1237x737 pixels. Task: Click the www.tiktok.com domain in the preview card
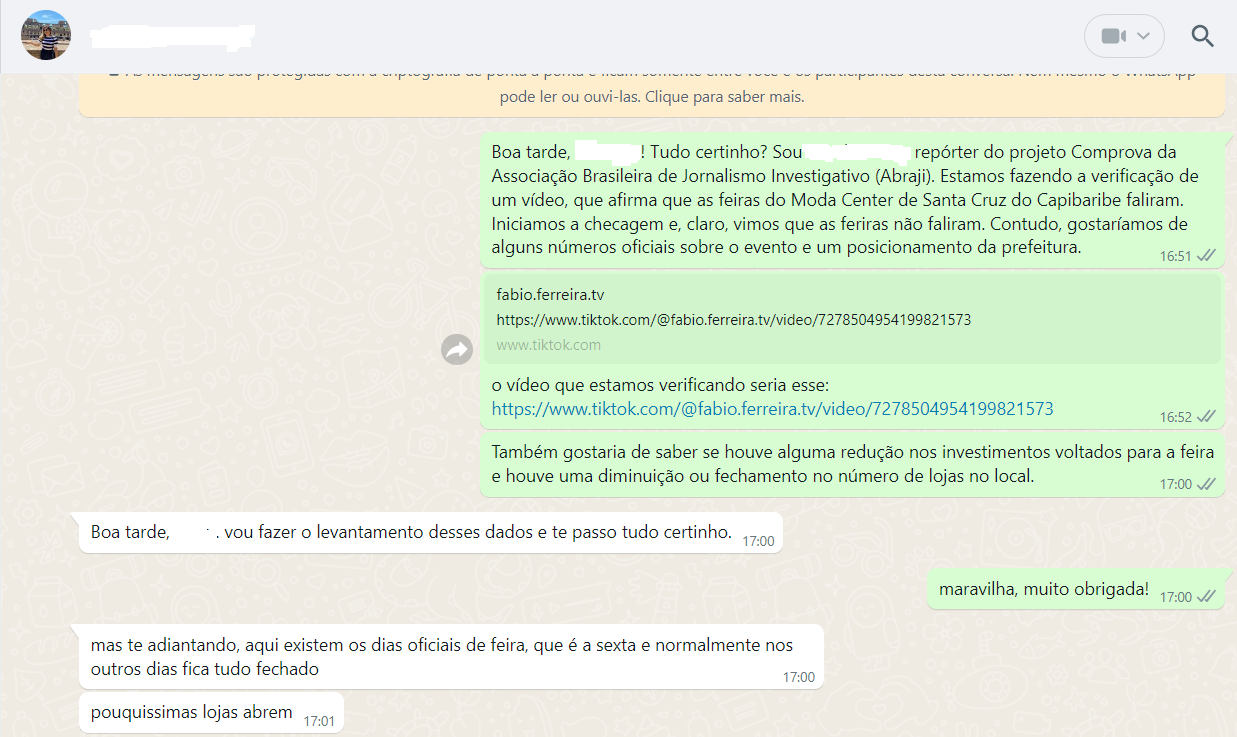pos(549,345)
